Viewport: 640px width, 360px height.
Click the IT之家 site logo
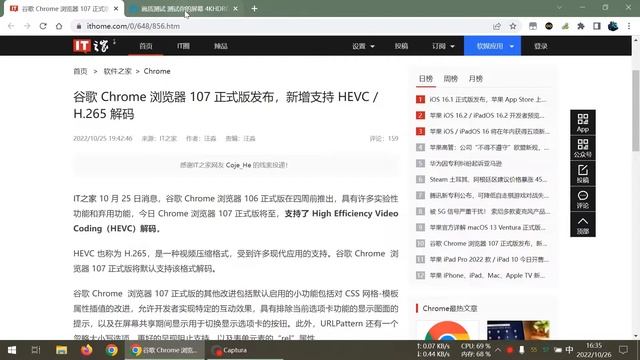[91, 46]
